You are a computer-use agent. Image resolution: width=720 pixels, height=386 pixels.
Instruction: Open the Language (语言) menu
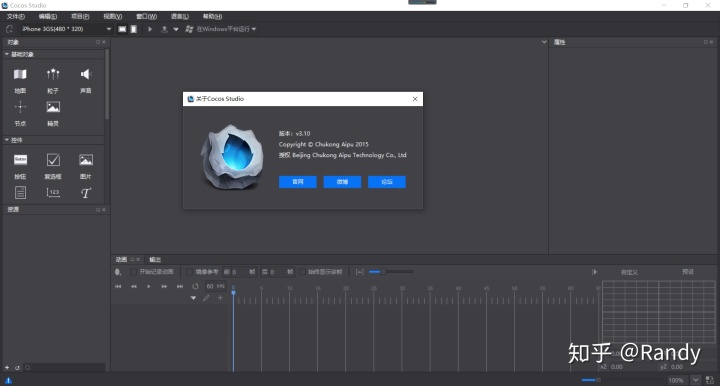point(180,16)
